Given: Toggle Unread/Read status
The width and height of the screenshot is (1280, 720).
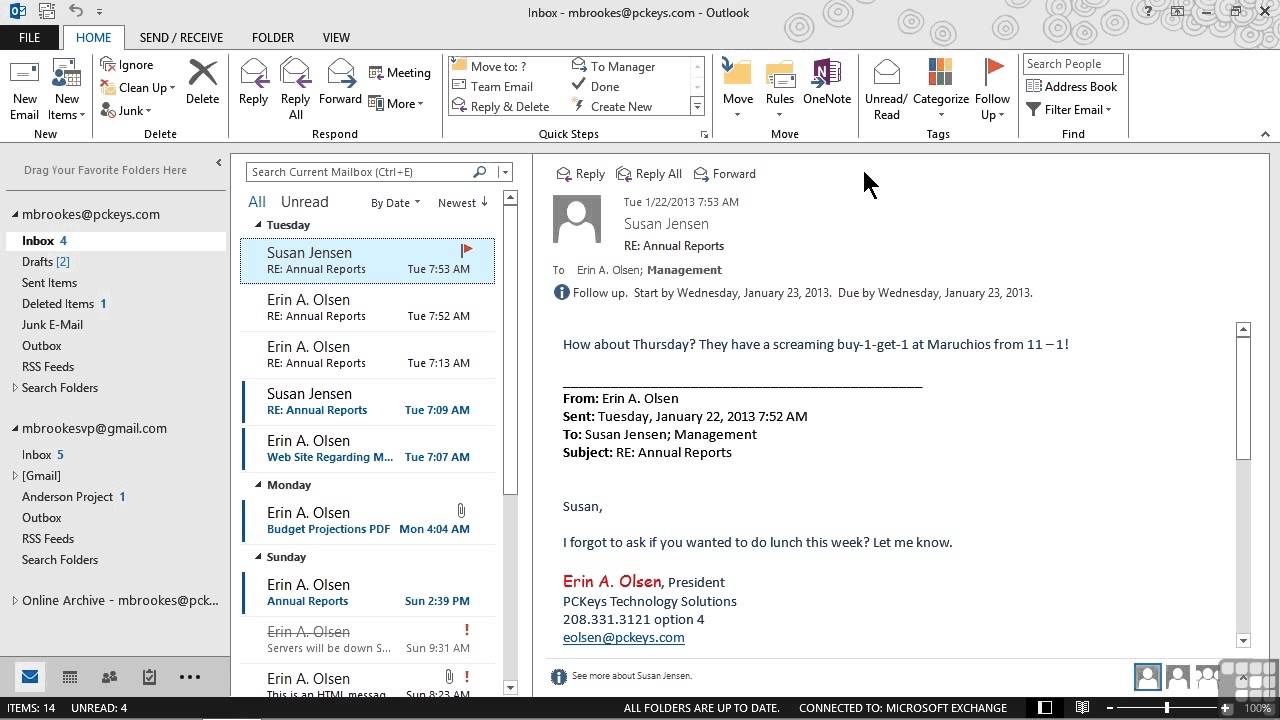Looking at the screenshot, I should coord(886,89).
